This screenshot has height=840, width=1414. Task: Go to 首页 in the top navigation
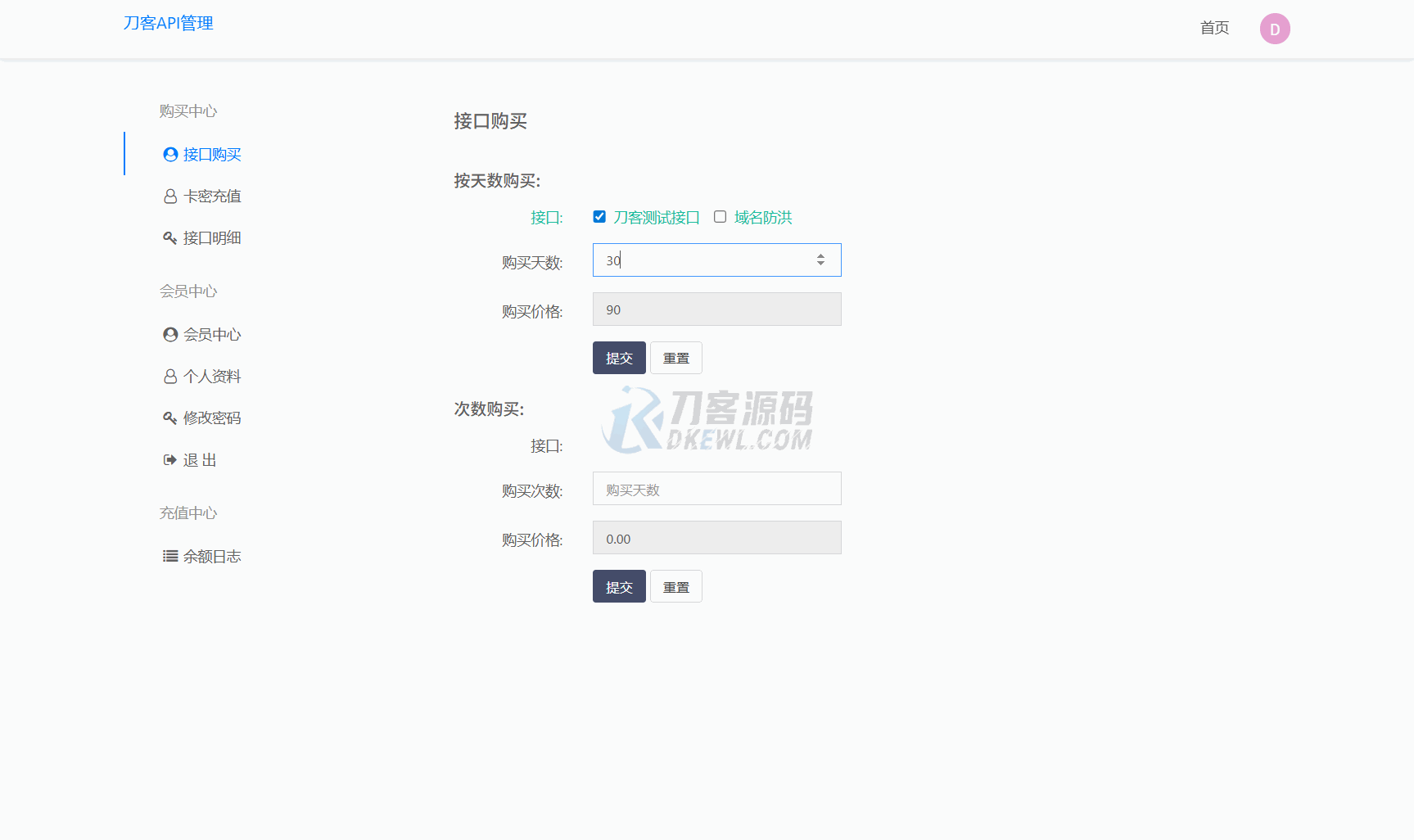pyautogui.click(x=1214, y=28)
